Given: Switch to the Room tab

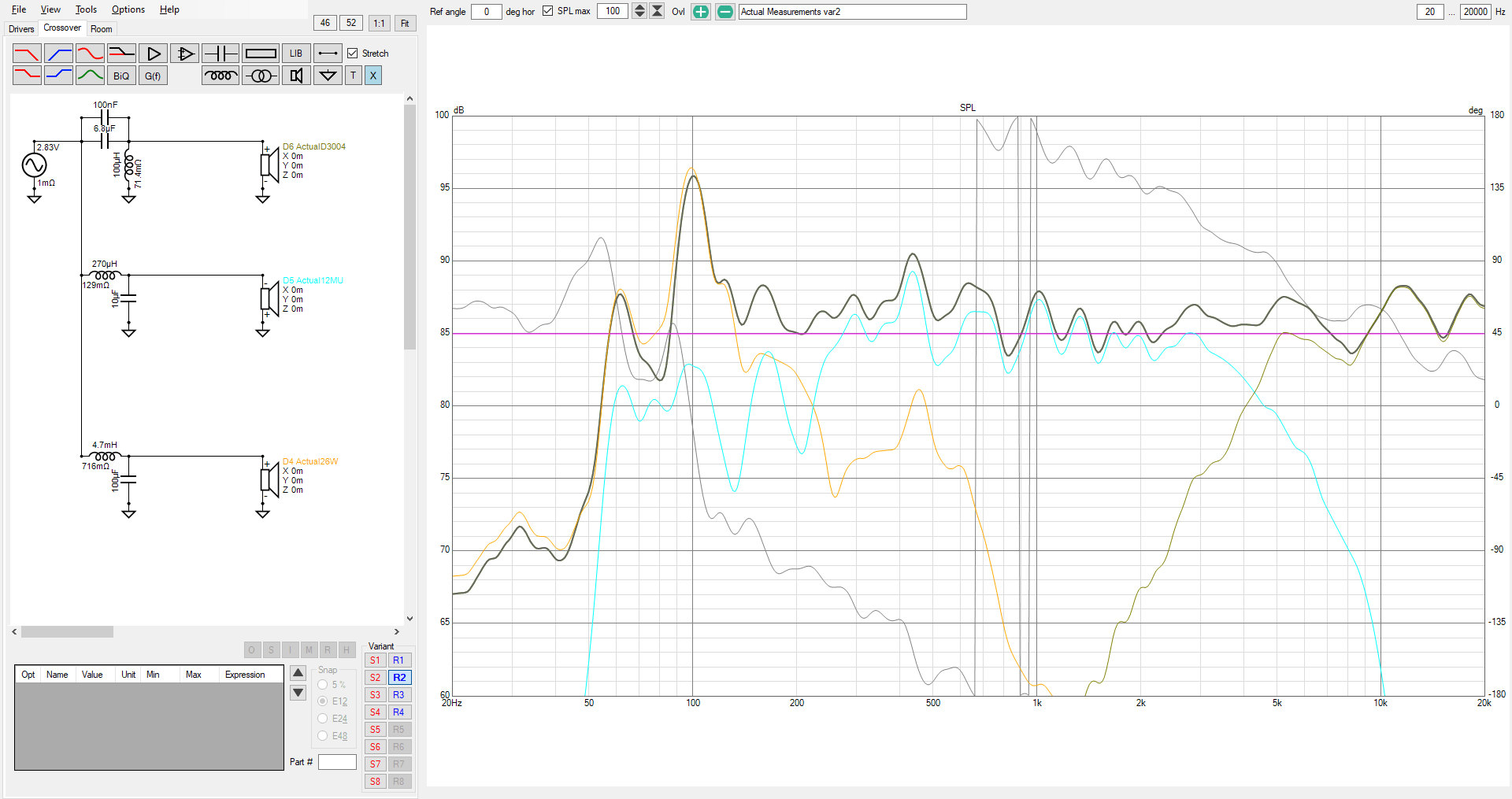Looking at the screenshot, I should pos(102,29).
